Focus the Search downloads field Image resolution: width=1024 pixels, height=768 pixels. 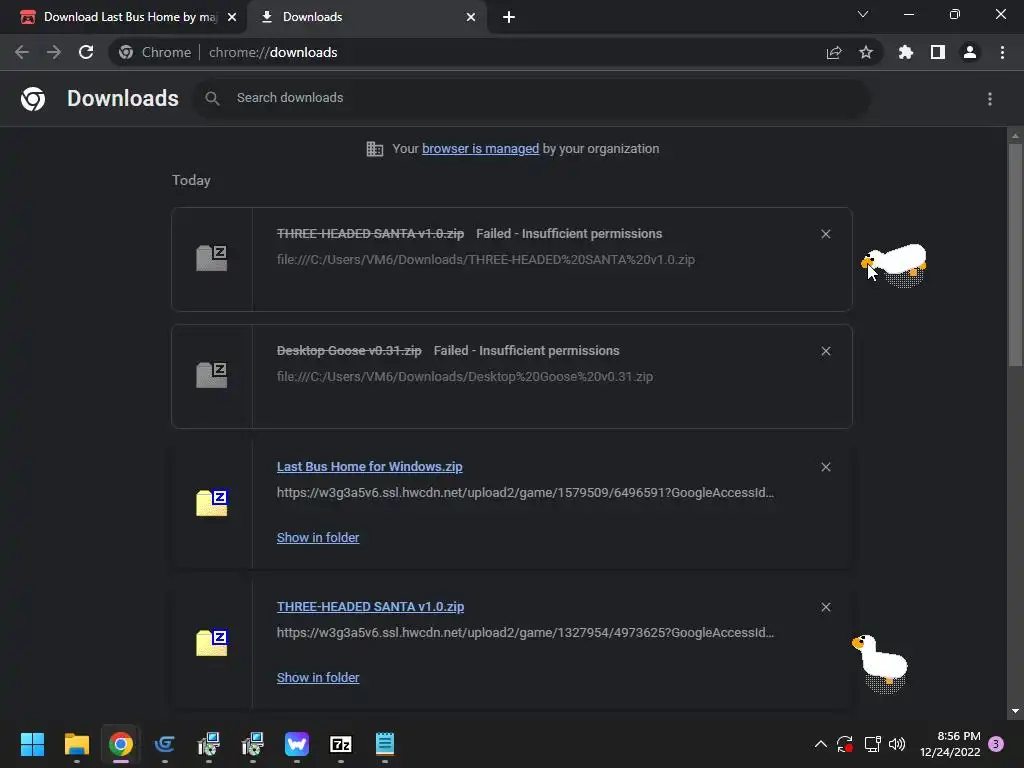click(x=532, y=98)
